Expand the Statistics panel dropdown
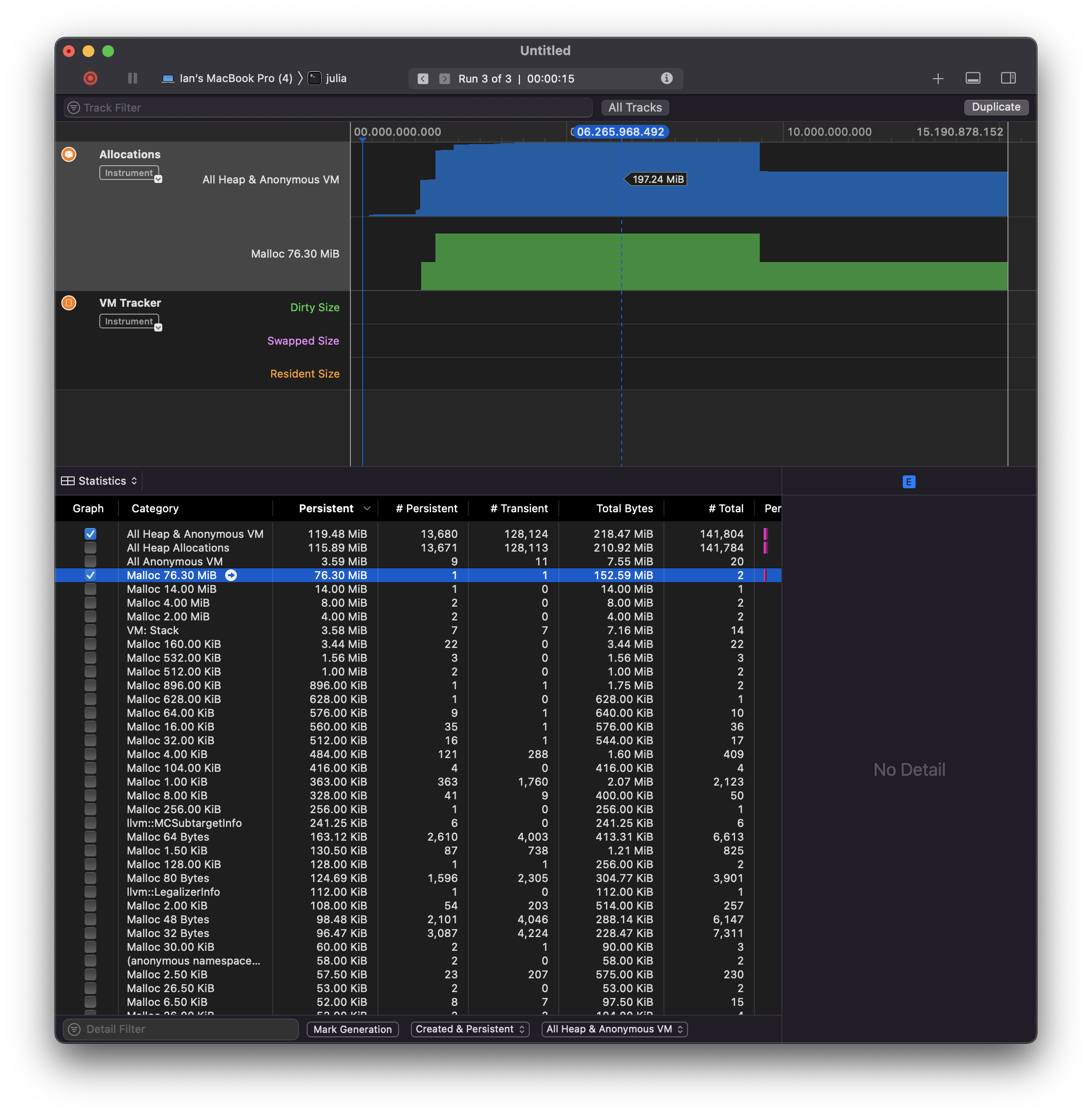This screenshot has height=1116, width=1092. (x=100, y=481)
